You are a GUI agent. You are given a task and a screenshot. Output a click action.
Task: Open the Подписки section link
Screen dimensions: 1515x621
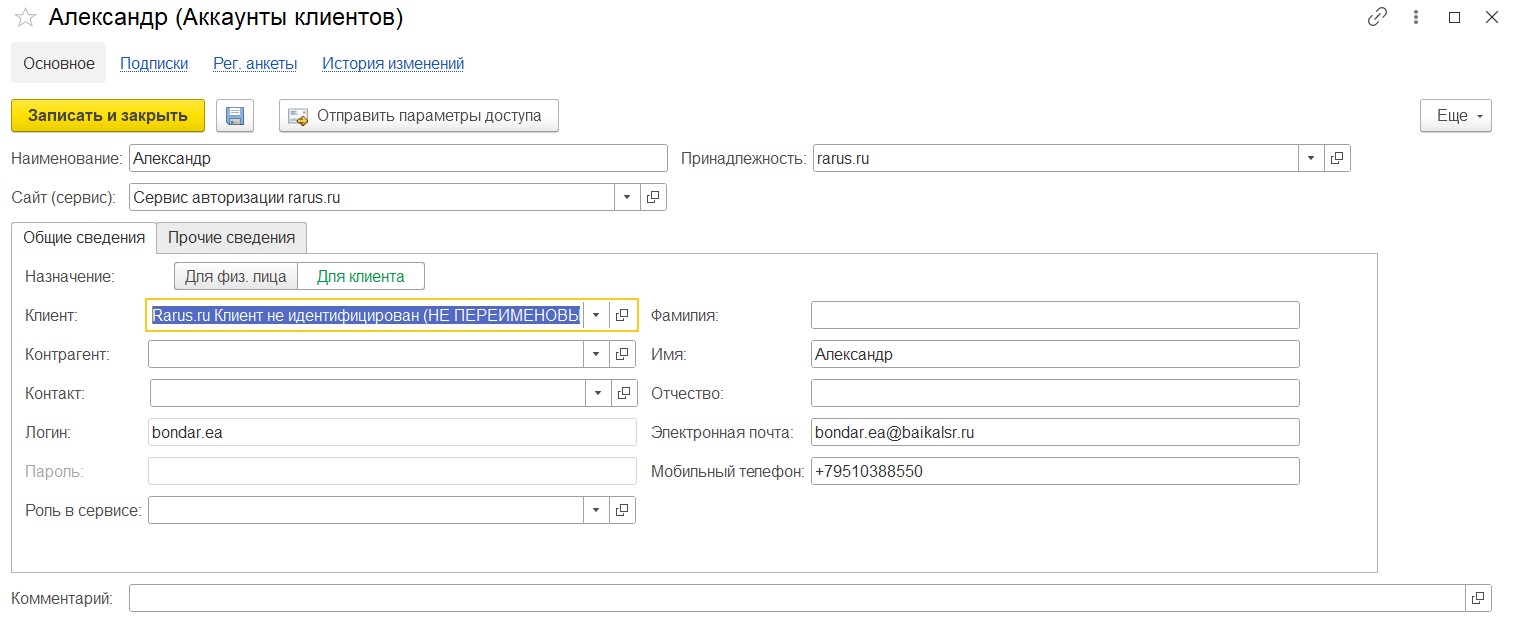[x=154, y=63]
